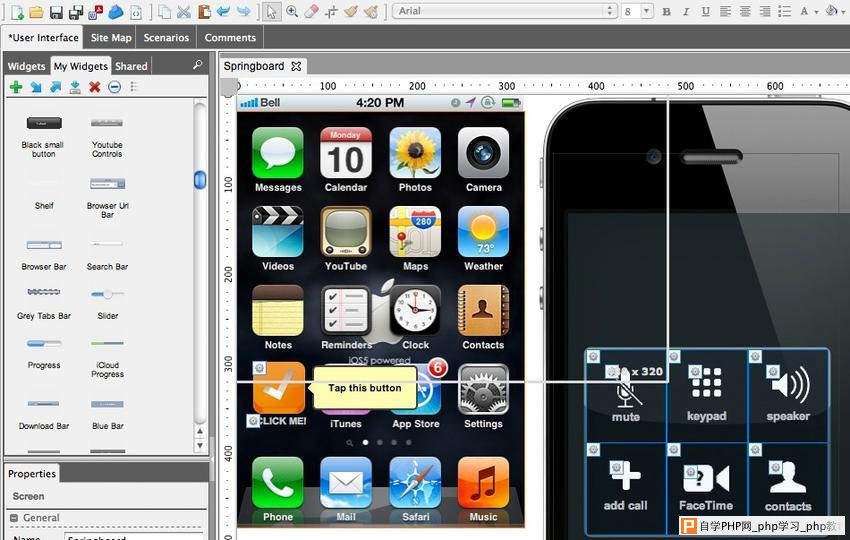Click the widget list scrollbar thumb

point(200,180)
